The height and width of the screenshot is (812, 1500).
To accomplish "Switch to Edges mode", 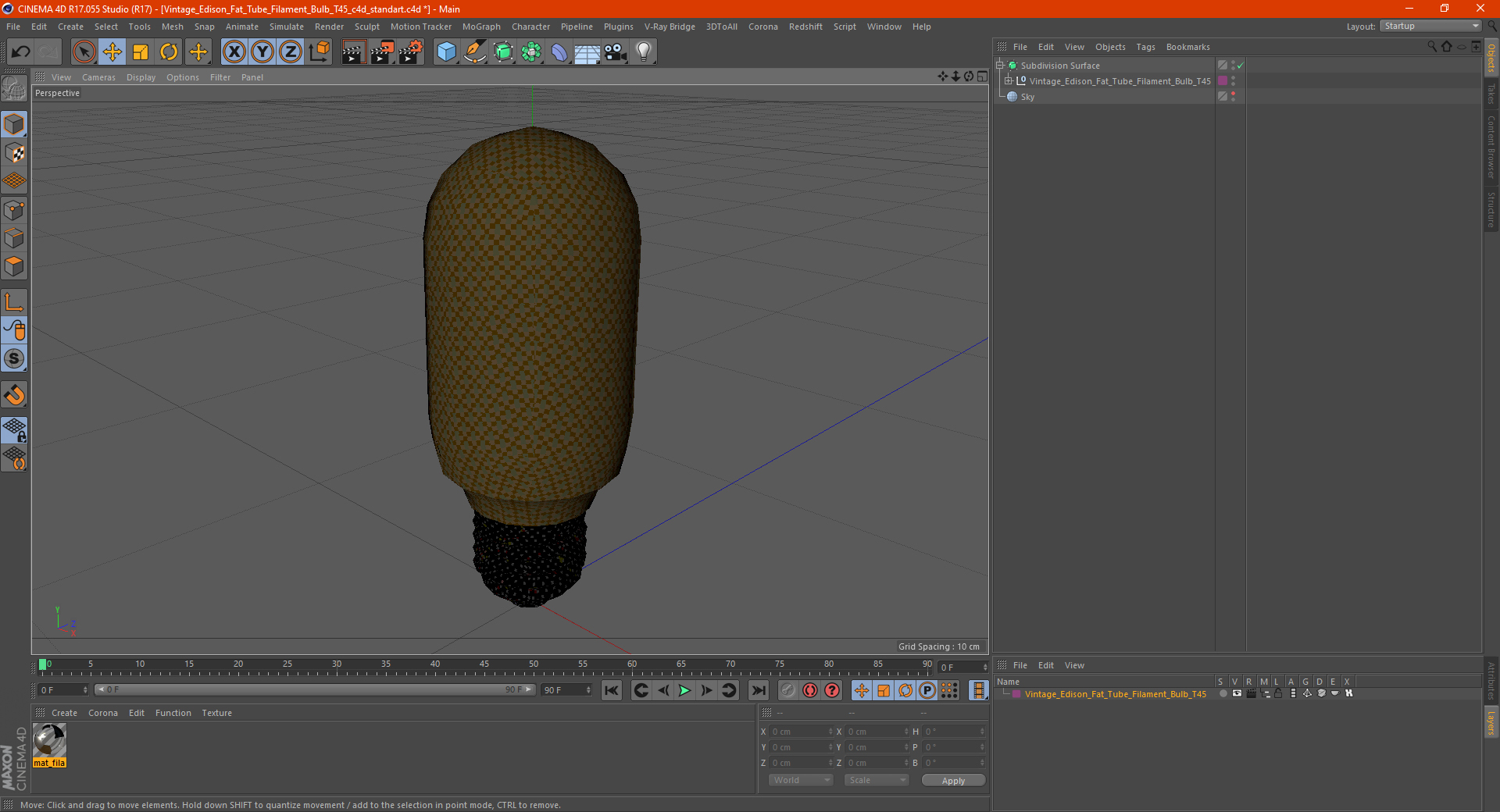I will [14, 238].
